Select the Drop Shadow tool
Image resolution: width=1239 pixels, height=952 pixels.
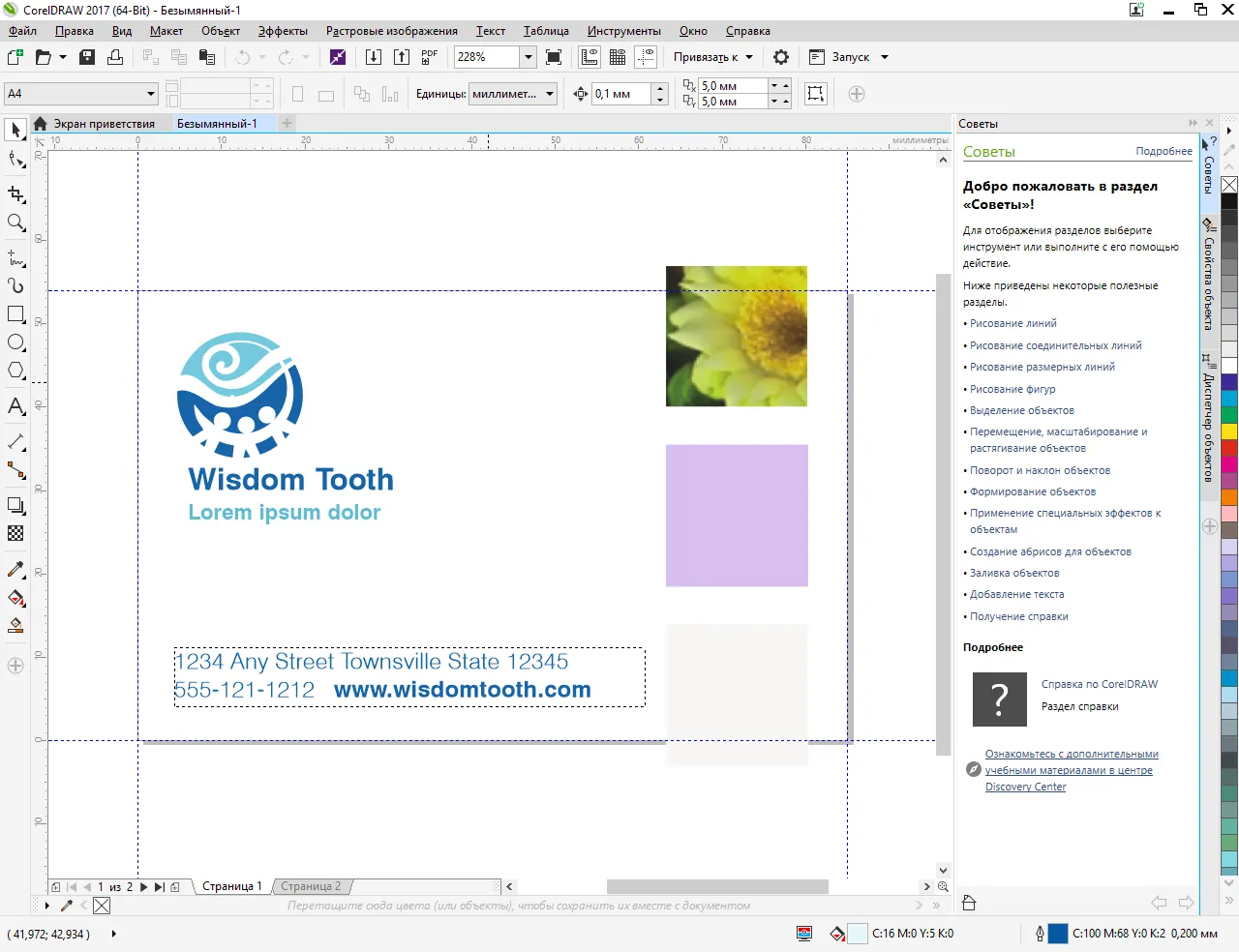click(15, 505)
